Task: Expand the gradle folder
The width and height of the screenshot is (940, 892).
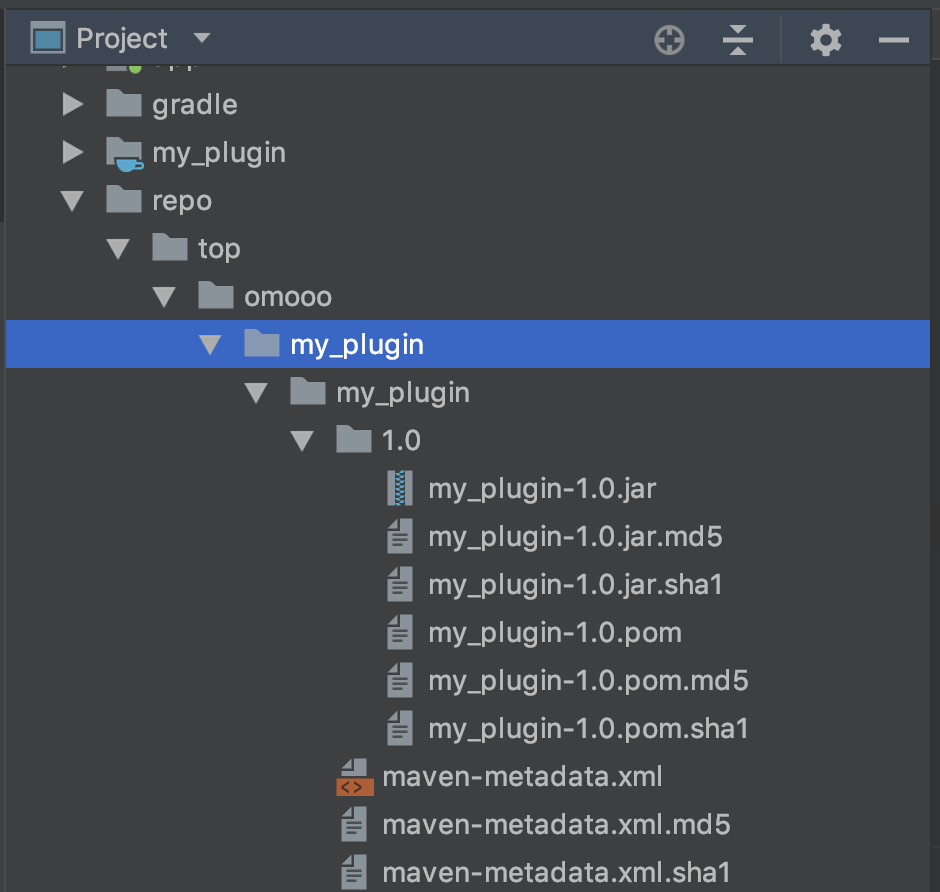Action: click(72, 104)
